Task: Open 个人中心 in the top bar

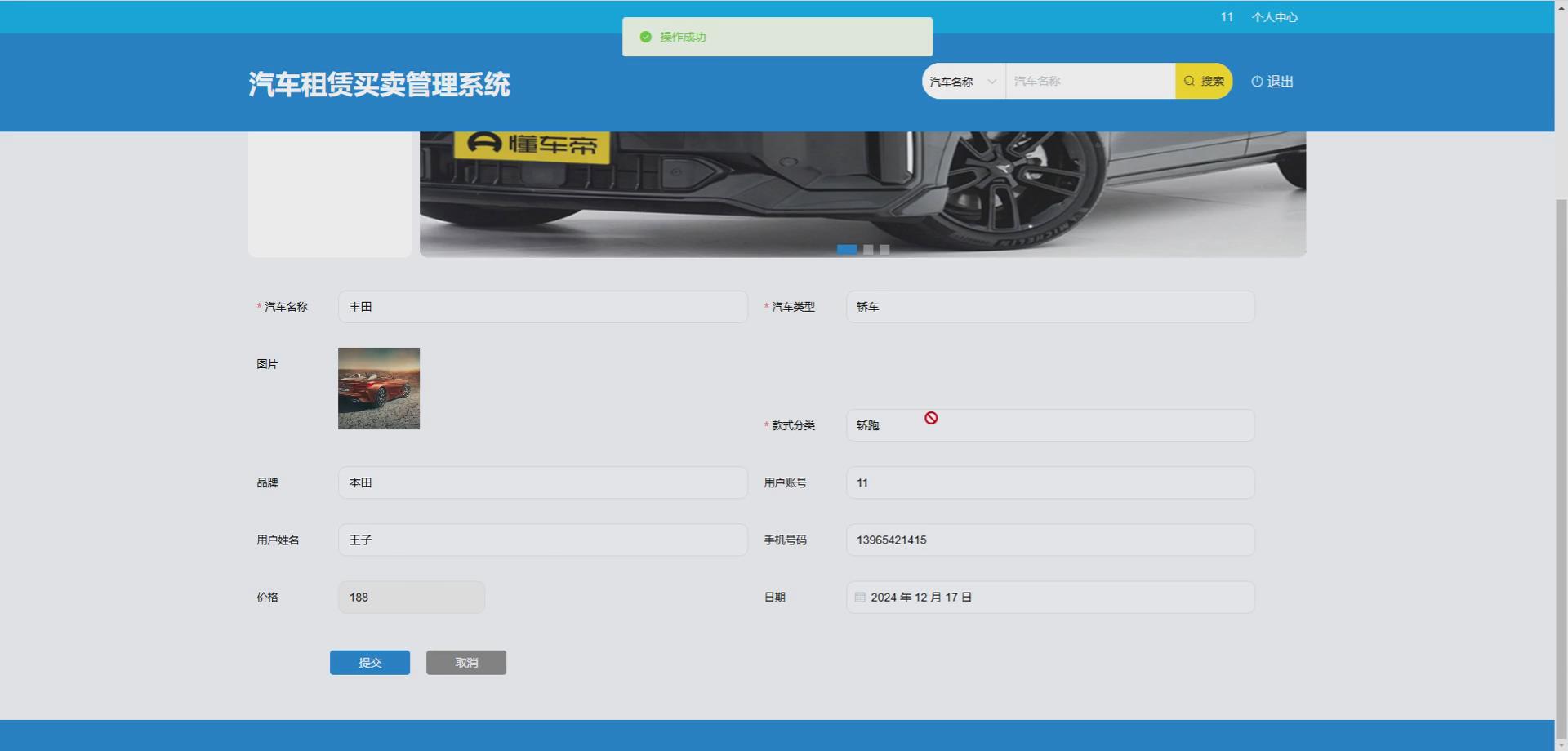Action: (x=1274, y=17)
